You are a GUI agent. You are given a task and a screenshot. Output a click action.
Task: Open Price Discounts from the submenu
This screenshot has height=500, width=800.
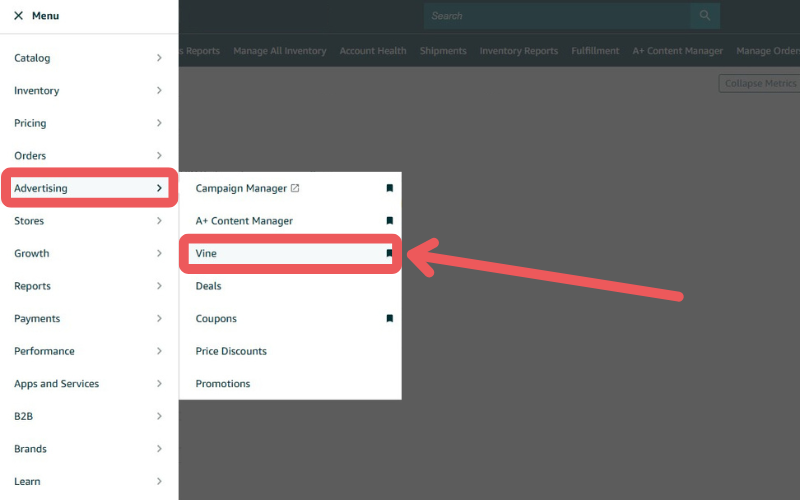pyautogui.click(x=231, y=351)
